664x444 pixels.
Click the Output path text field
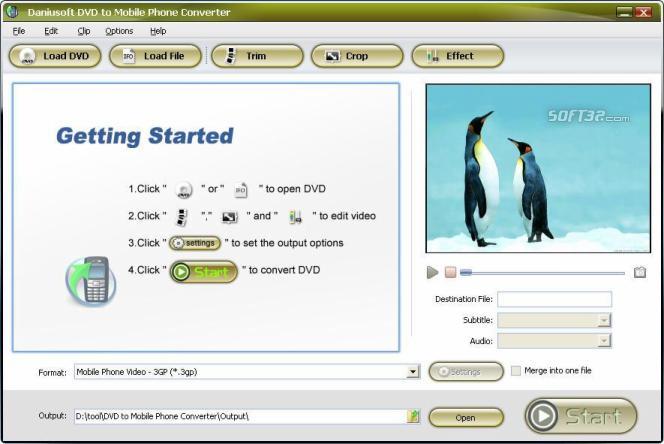click(x=241, y=416)
